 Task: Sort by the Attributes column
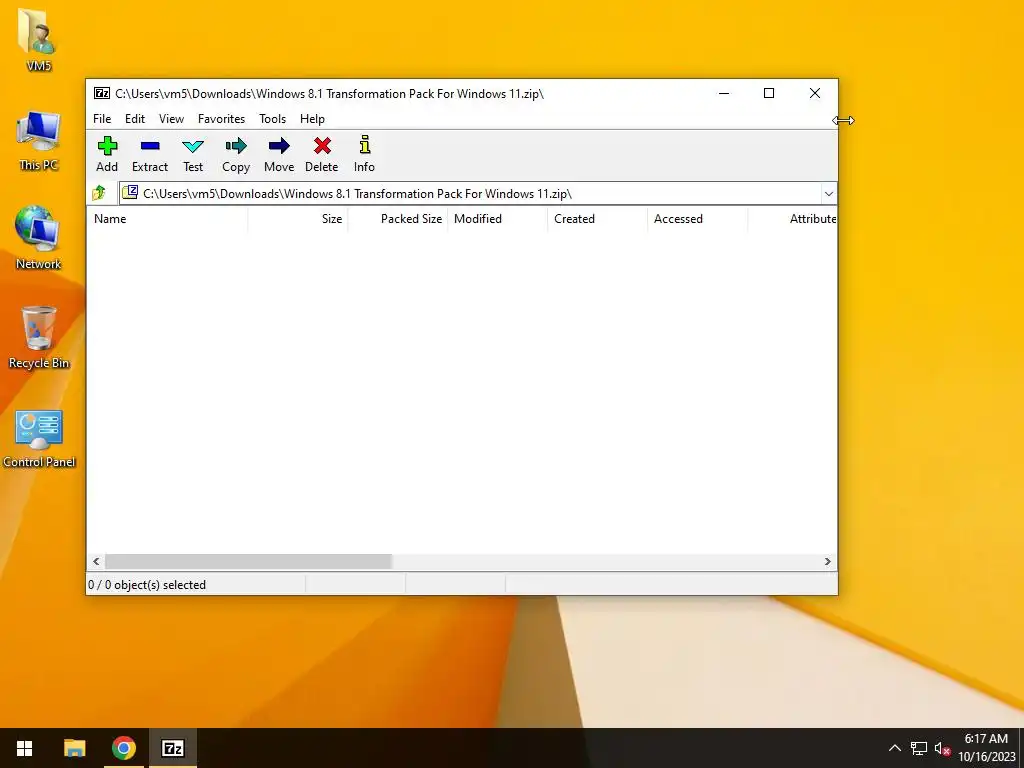coord(792,219)
